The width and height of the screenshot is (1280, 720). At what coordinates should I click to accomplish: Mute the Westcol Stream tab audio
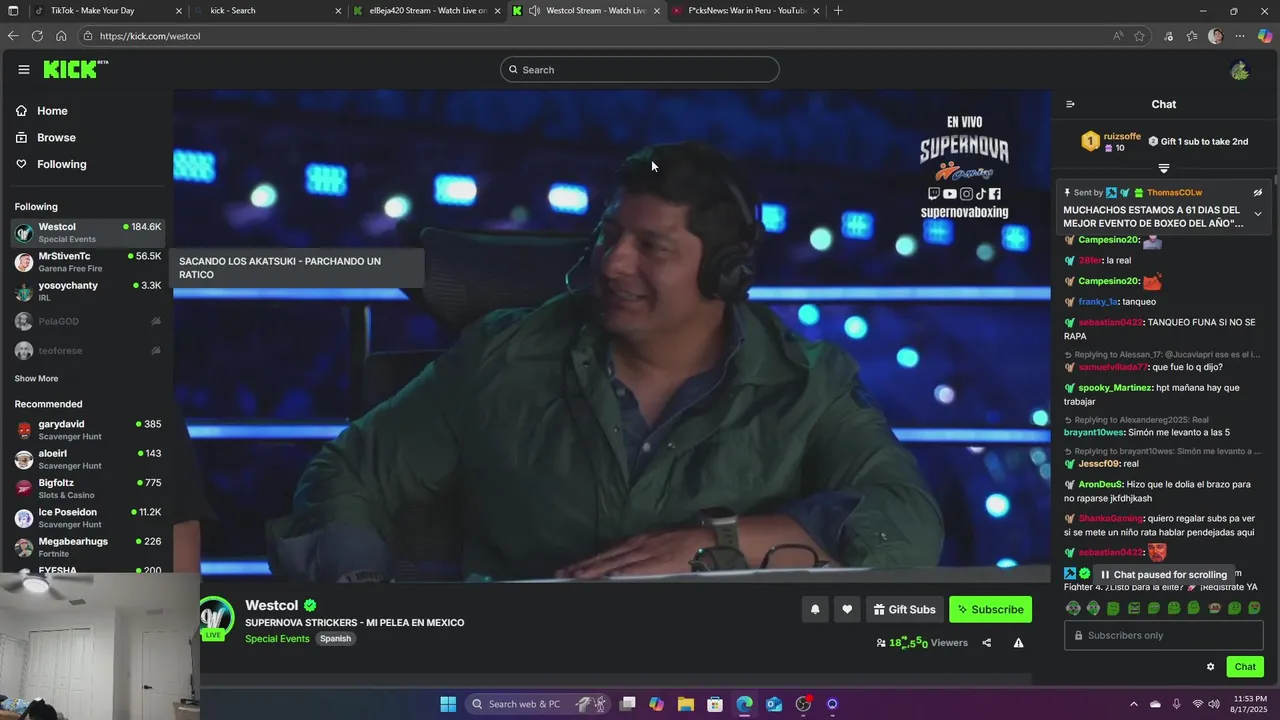(x=535, y=11)
